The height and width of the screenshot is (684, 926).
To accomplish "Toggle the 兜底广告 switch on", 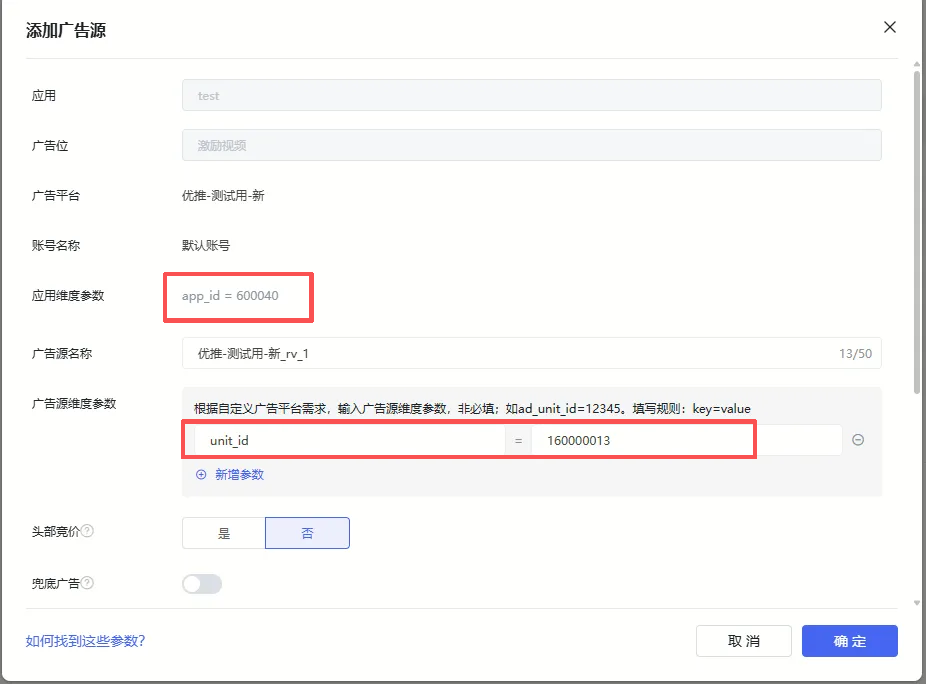I will coord(202,584).
